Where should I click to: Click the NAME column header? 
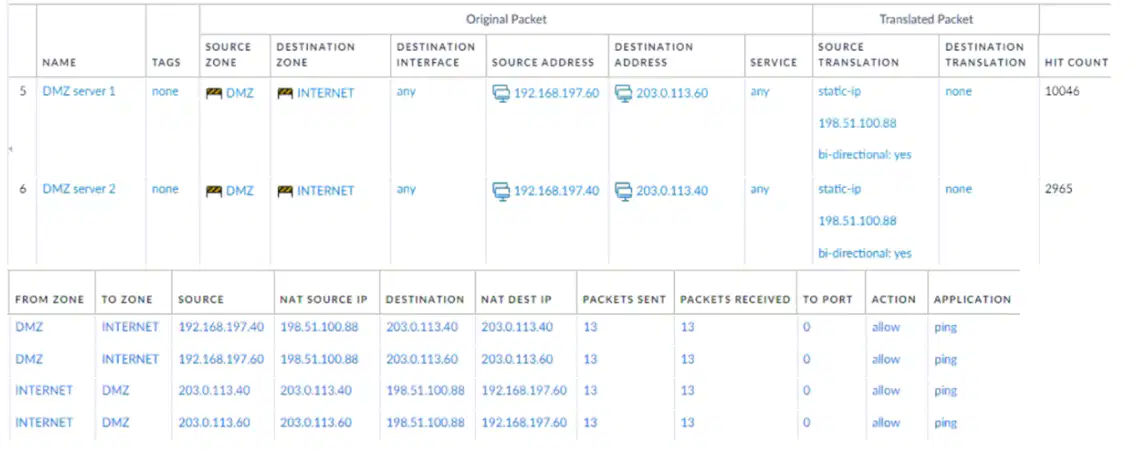point(59,62)
